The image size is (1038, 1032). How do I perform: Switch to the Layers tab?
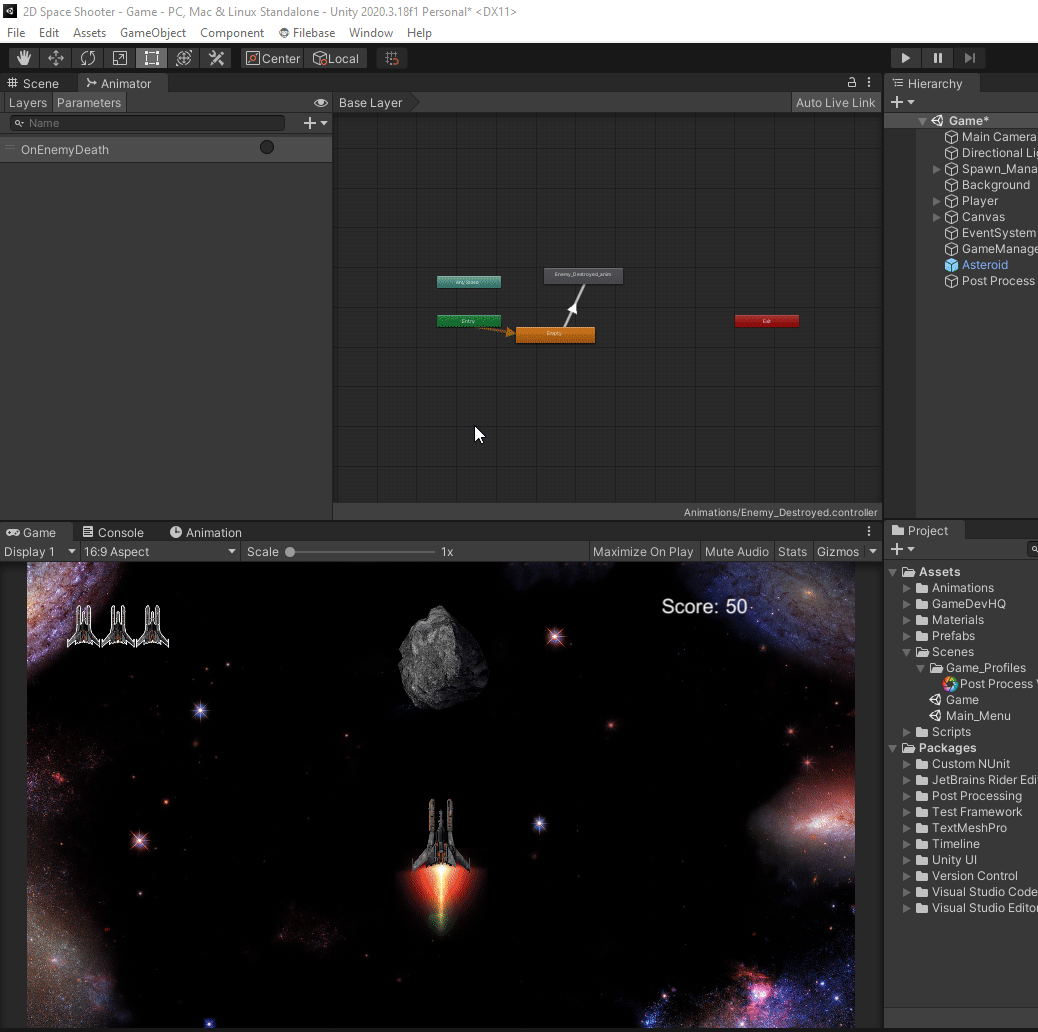pos(28,103)
